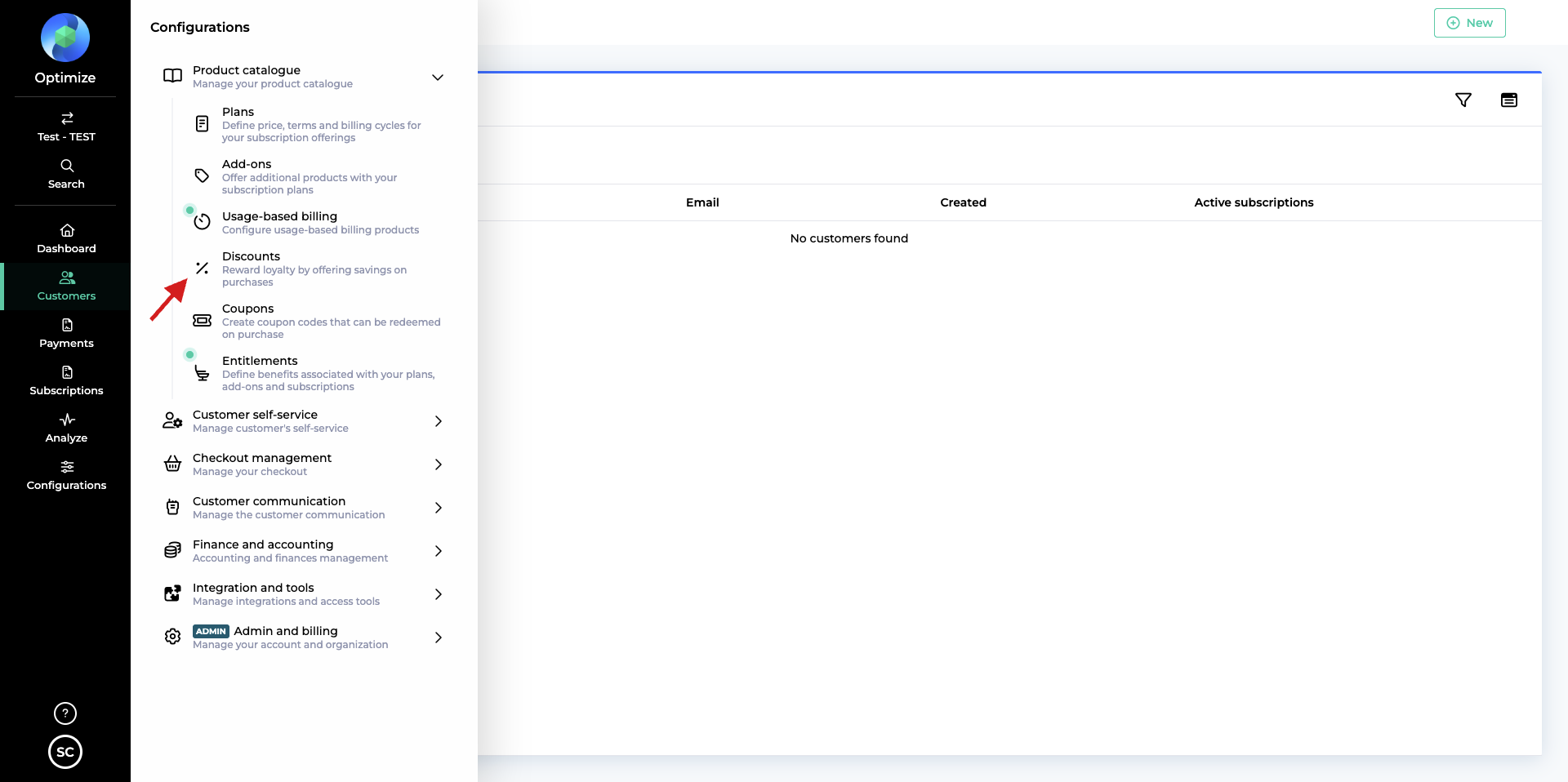Click the Add-ons tag icon

tap(202, 176)
